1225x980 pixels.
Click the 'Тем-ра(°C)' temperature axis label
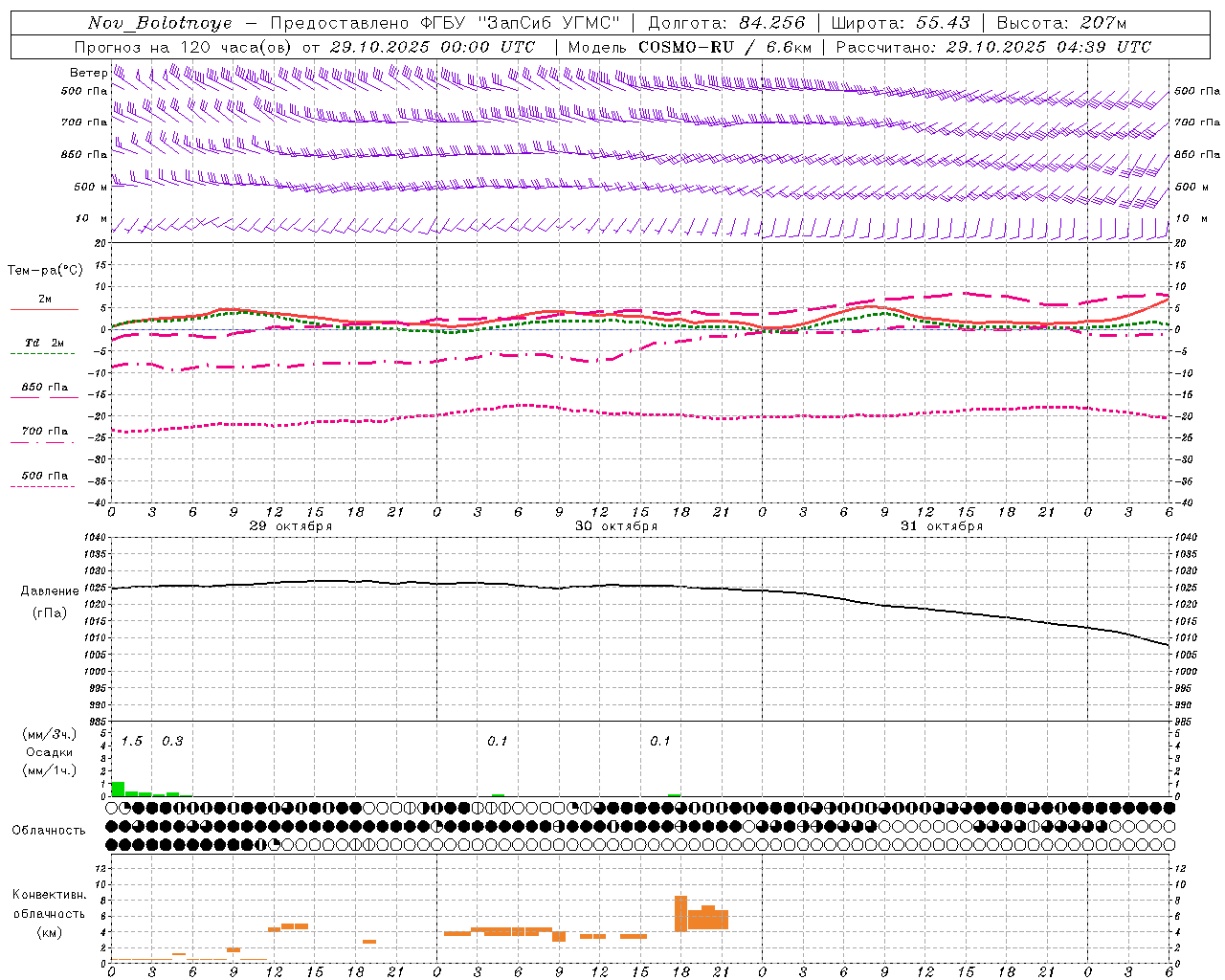pyautogui.click(x=45, y=271)
